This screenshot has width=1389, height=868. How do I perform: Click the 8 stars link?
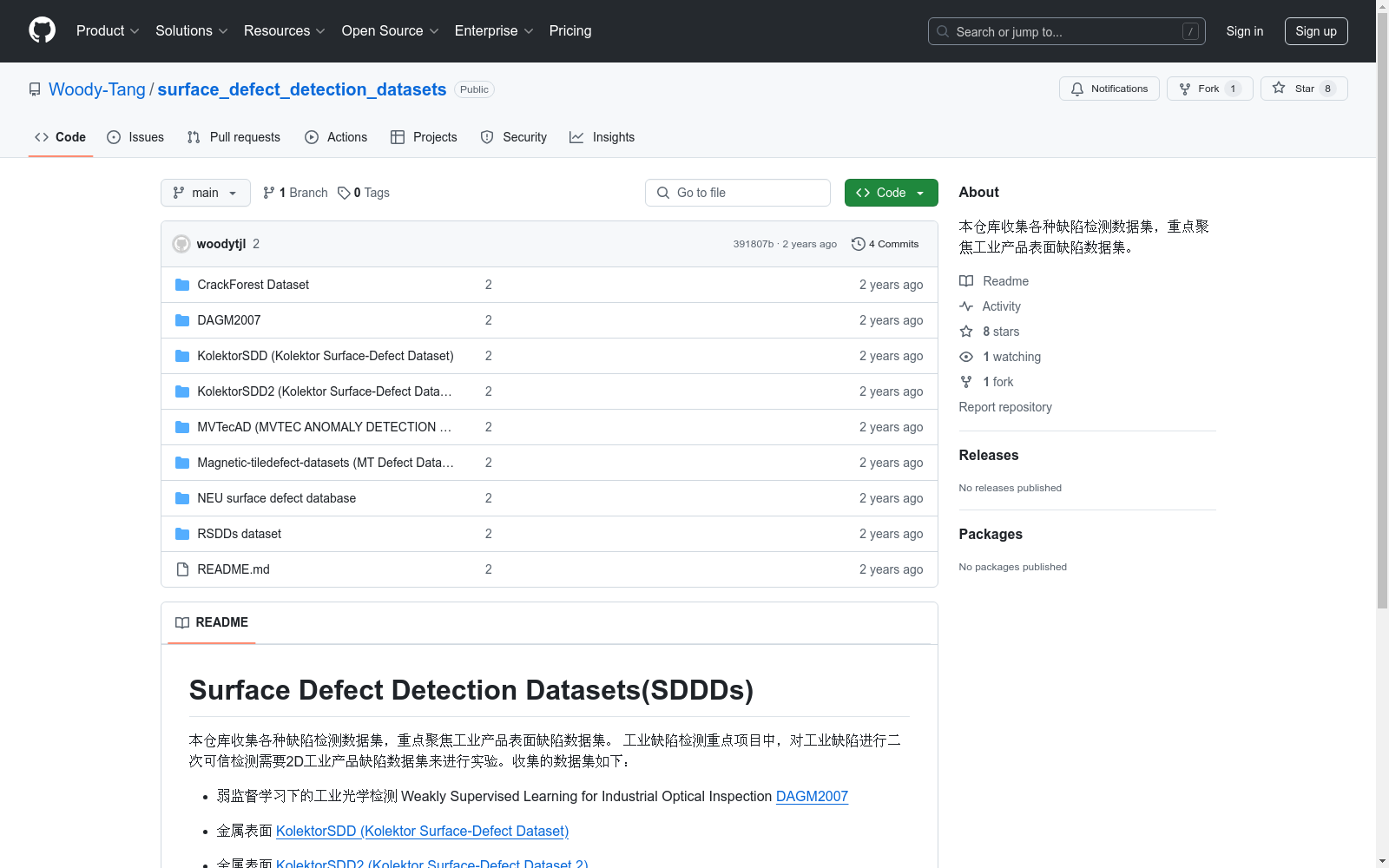(990, 332)
